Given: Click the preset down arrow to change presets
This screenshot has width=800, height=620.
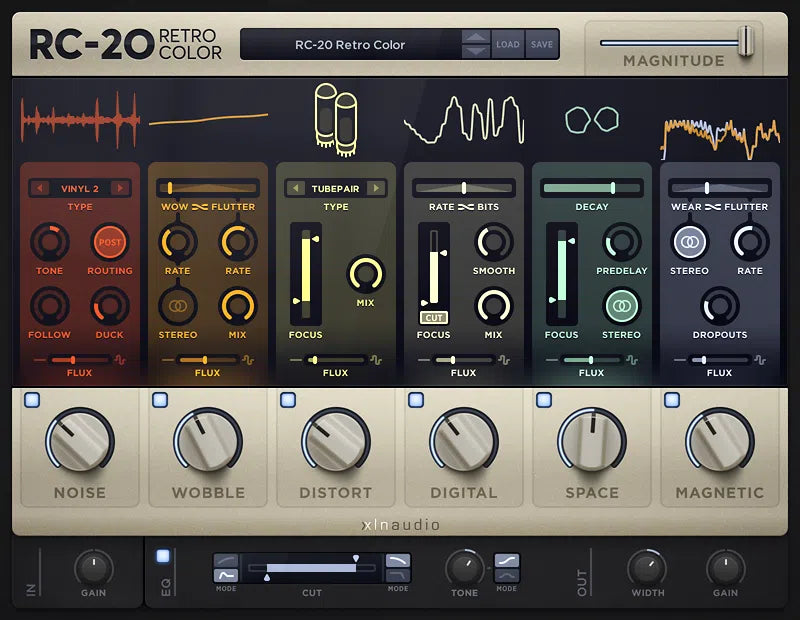Looking at the screenshot, I should pos(474,50).
